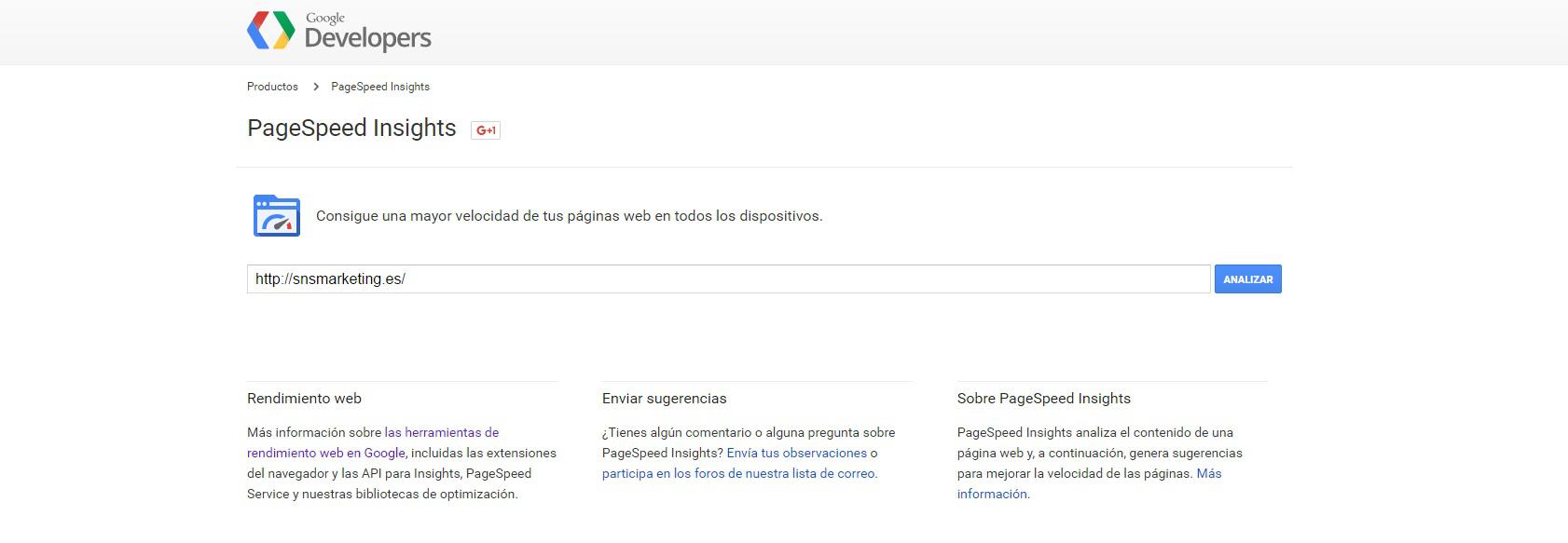Click the ANALIZAR button

point(1247,279)
